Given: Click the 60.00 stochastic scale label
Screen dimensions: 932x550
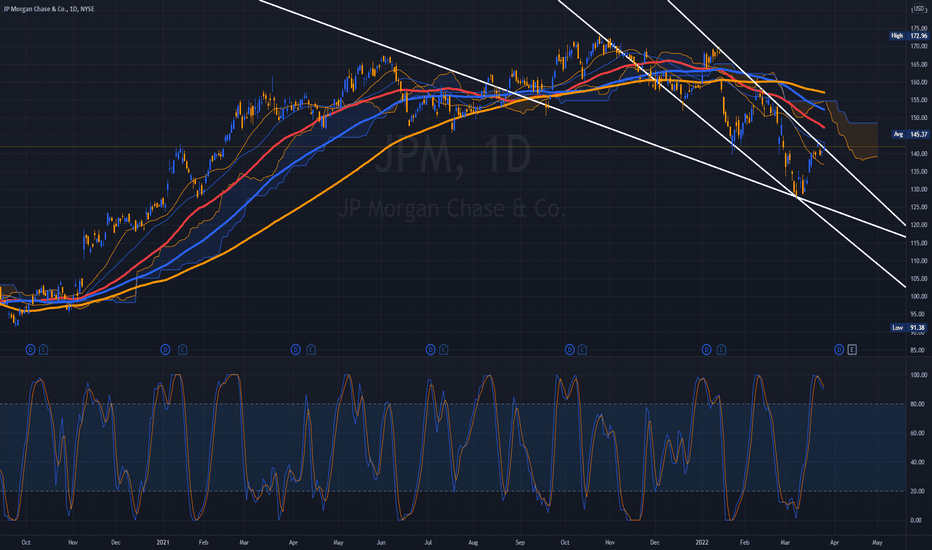Looking at the screenshot, I should click(x=918, y=433).
